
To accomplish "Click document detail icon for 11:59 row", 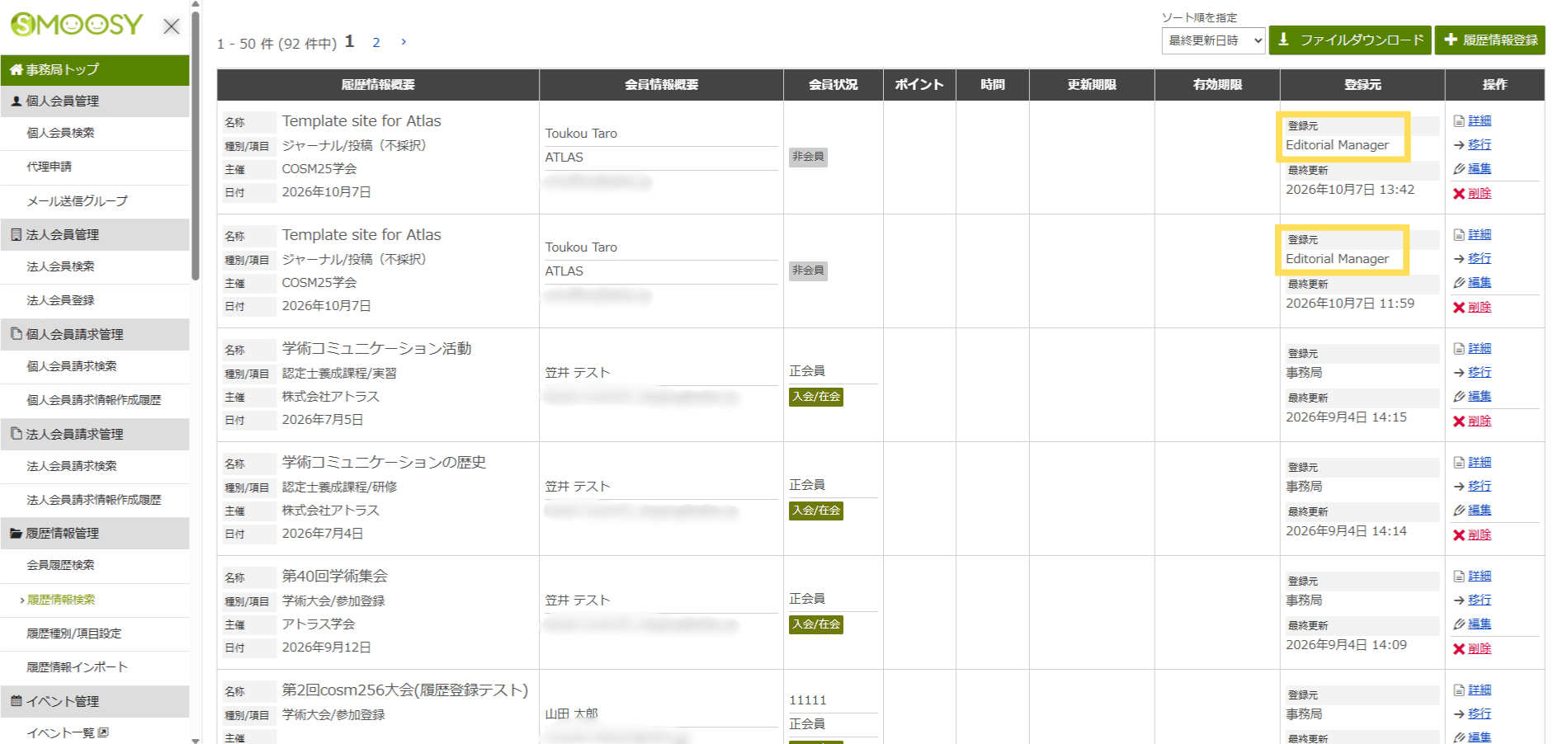I will tap(1459, 235).
